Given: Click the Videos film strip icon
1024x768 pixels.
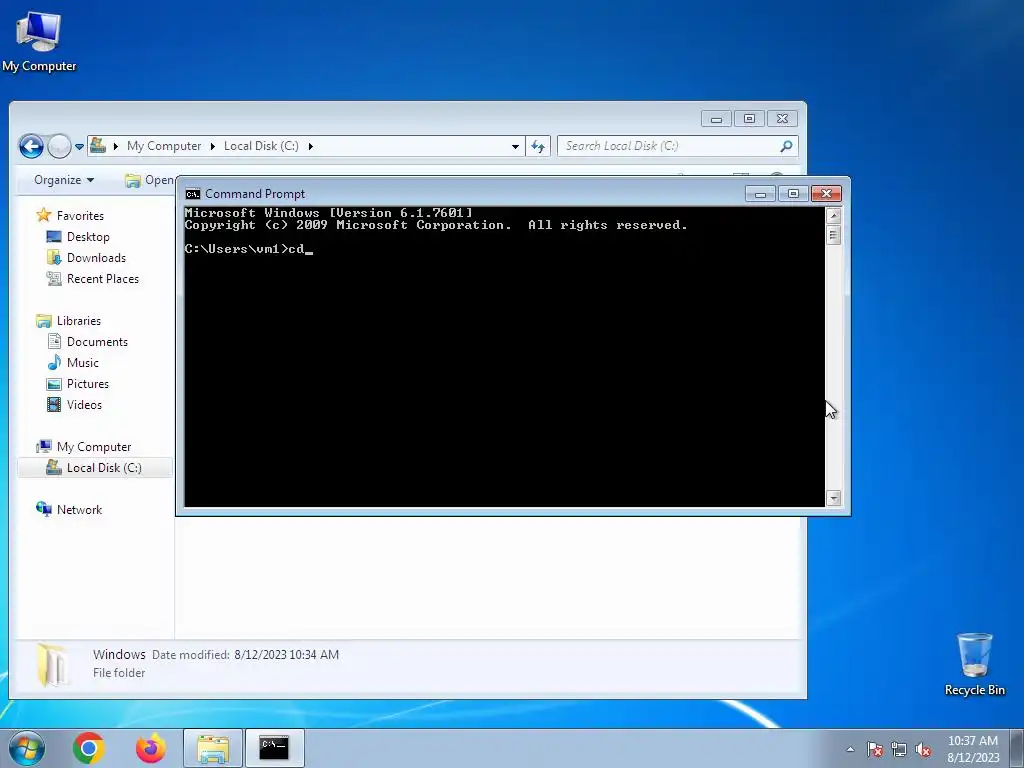Looking at the screenshot, I should (54, 404).
